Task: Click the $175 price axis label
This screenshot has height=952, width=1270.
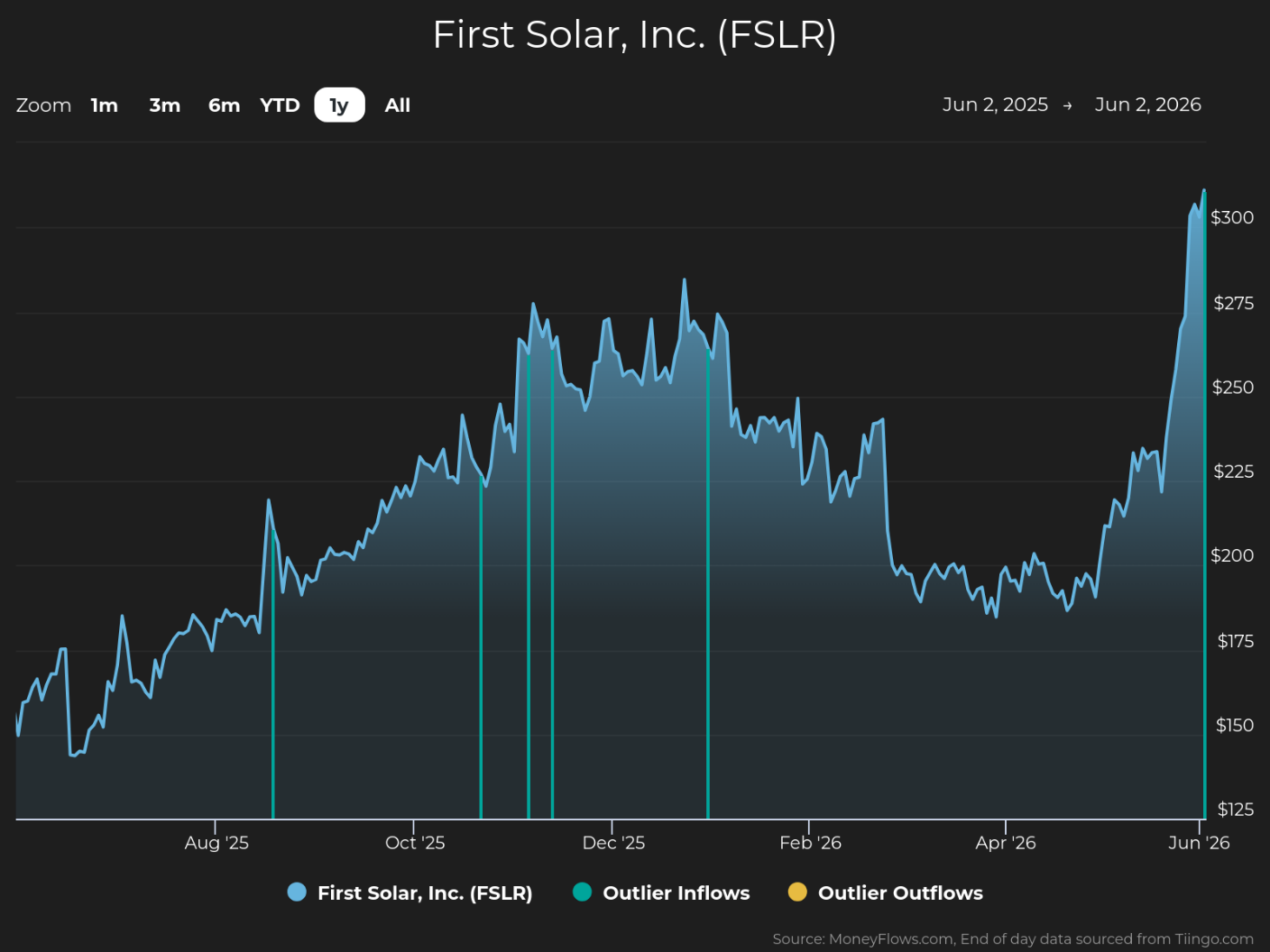Action: [x=1235, y=641]
